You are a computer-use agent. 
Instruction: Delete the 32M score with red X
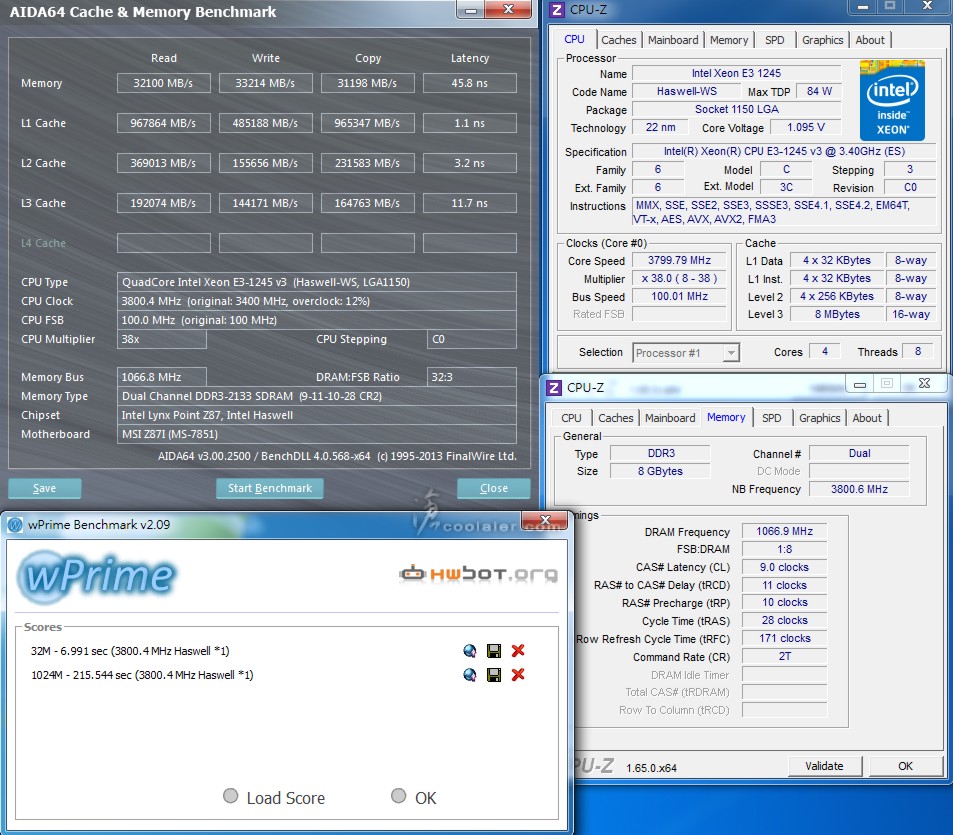(x=518, y=651)
